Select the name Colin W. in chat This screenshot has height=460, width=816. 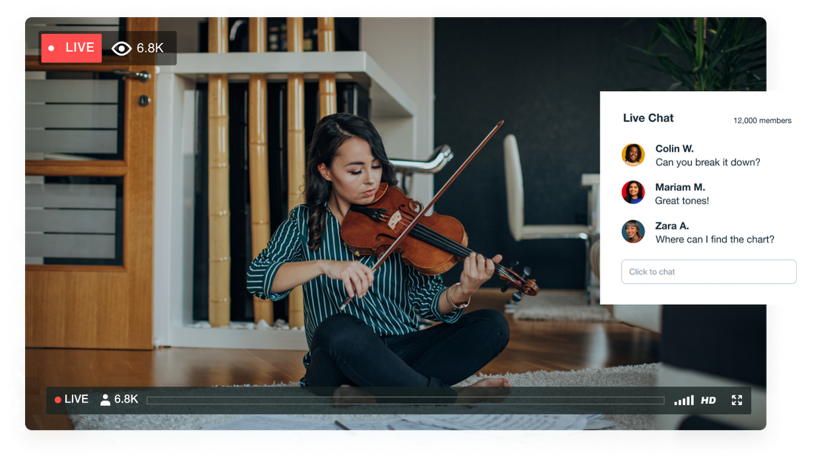coord(674,149)
